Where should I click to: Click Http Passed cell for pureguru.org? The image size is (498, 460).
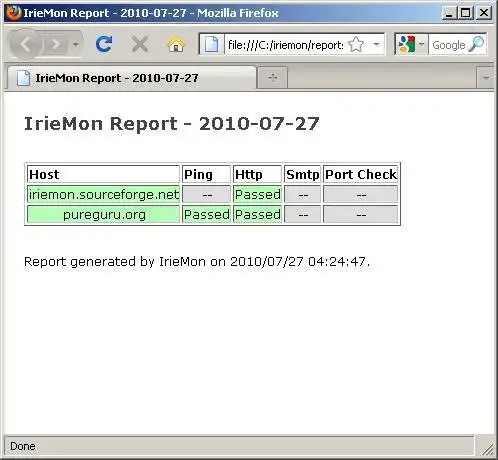[257, 214]
